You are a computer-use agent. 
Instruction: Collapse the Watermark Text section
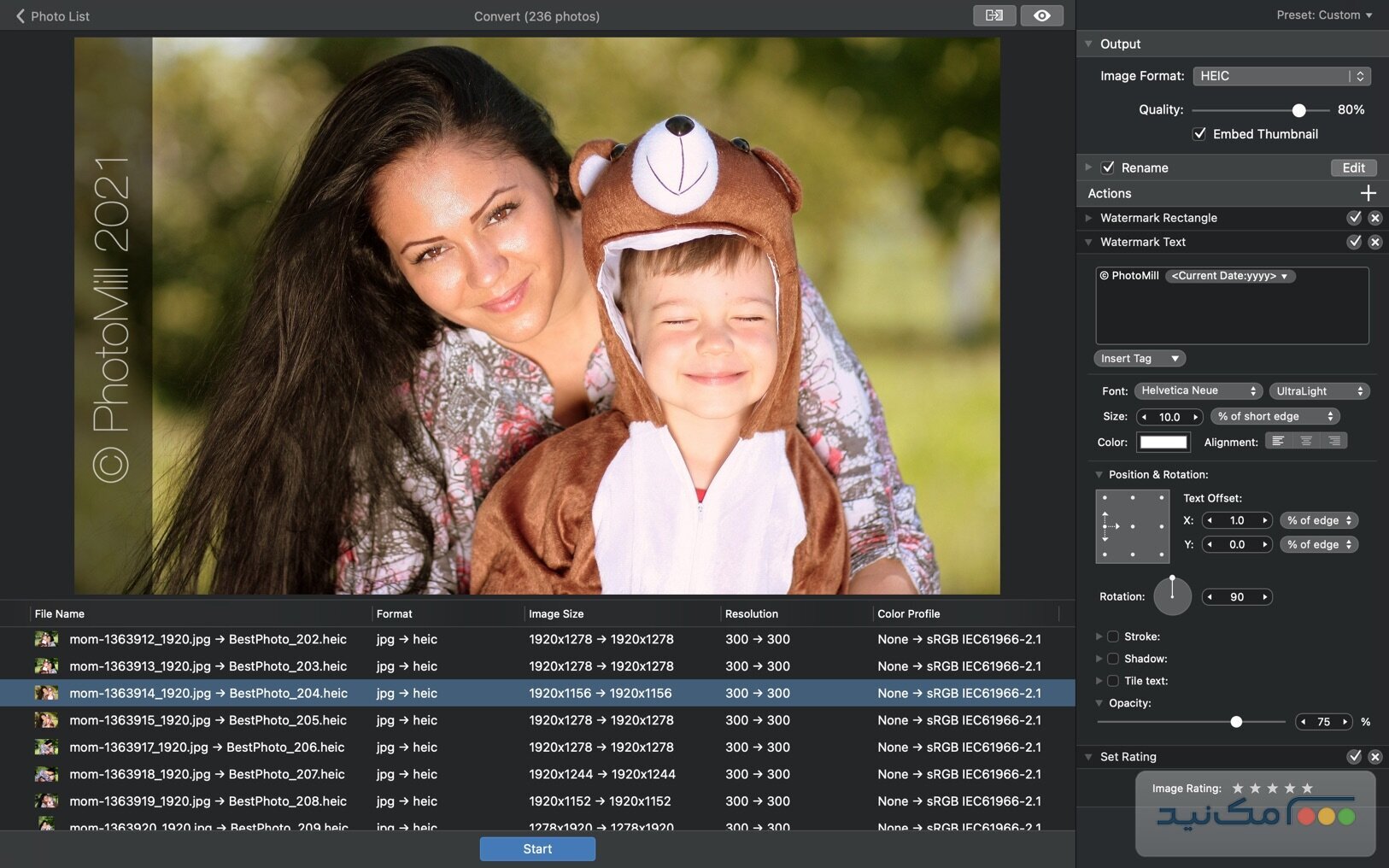click(1089, 242)
